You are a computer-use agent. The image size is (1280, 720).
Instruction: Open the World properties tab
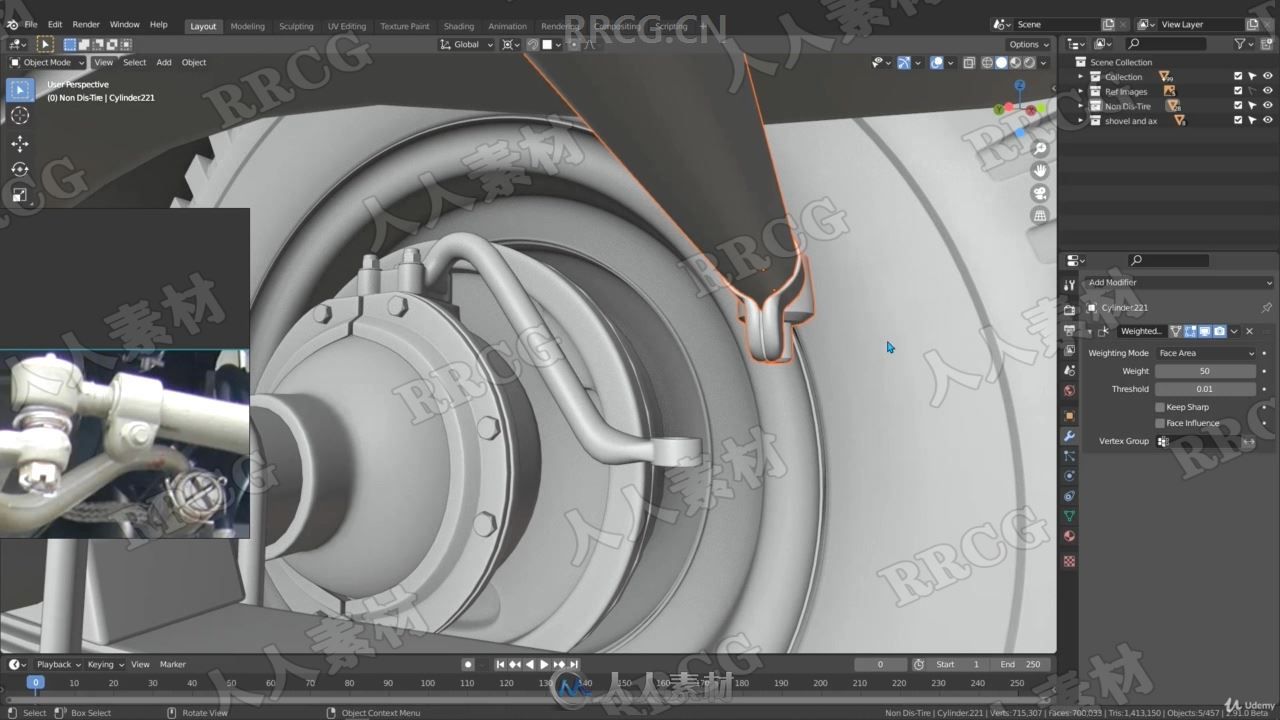pos(1069,391)
